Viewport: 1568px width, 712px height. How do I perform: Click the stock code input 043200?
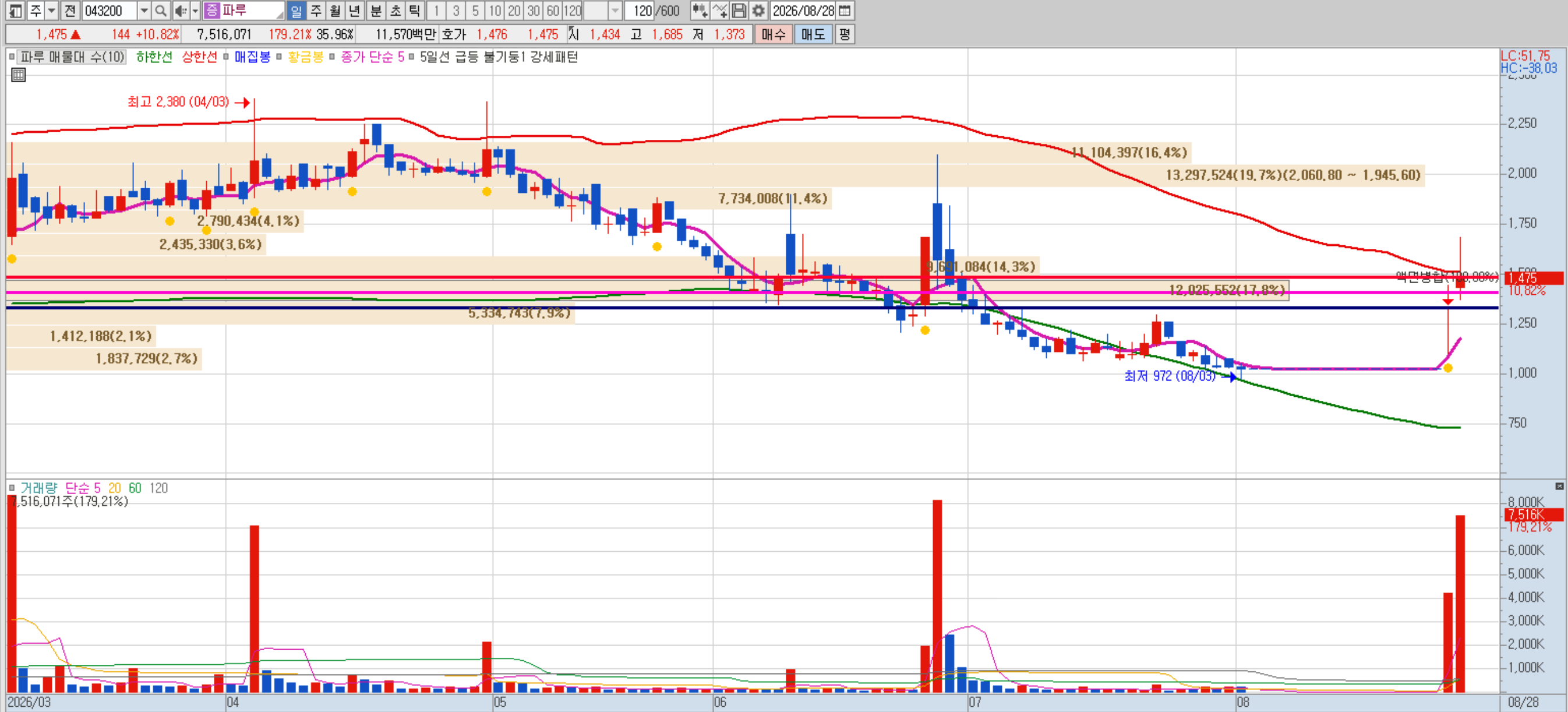[110, 10]
